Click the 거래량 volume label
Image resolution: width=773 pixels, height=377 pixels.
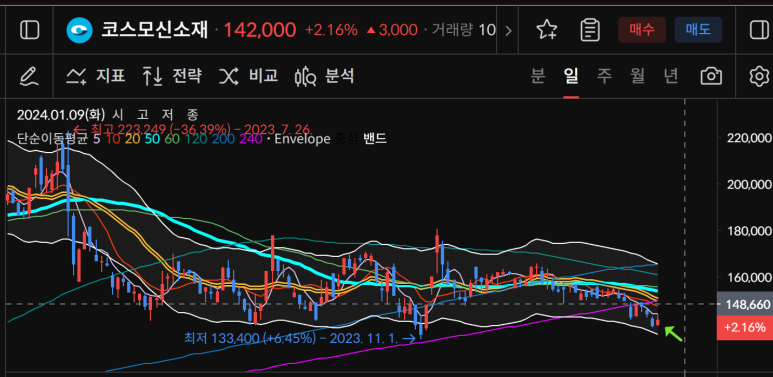(453, 31)
